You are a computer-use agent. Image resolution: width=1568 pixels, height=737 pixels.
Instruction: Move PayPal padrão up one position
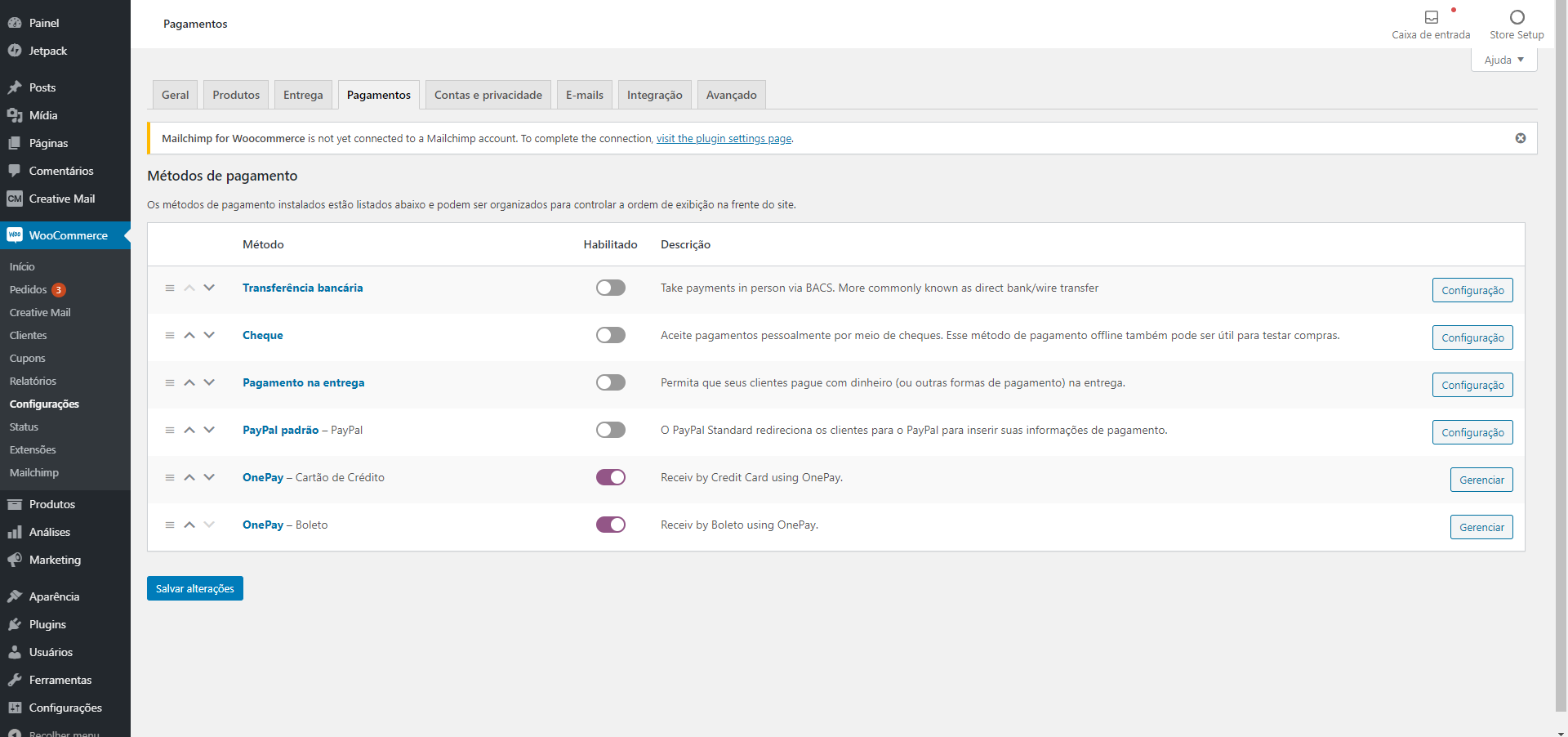point(189,430)
